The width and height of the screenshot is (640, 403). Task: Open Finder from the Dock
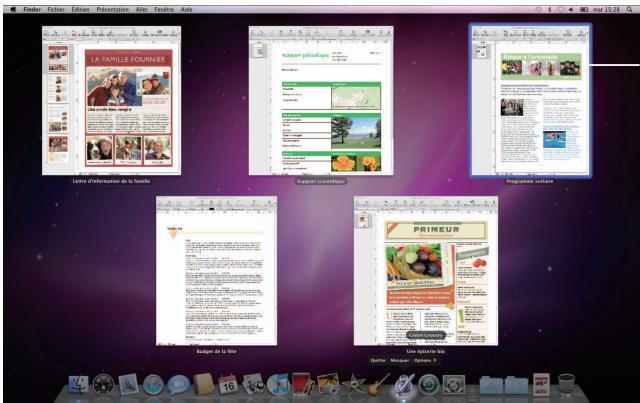click(x=78, y=384)
